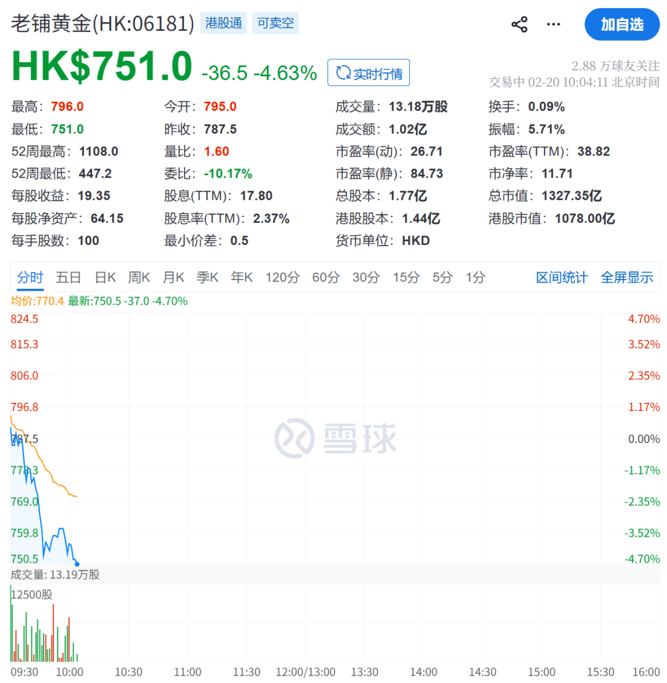667x683 pixels.
Task: Click 委比 value -10.17%
Action: point(228,174)
